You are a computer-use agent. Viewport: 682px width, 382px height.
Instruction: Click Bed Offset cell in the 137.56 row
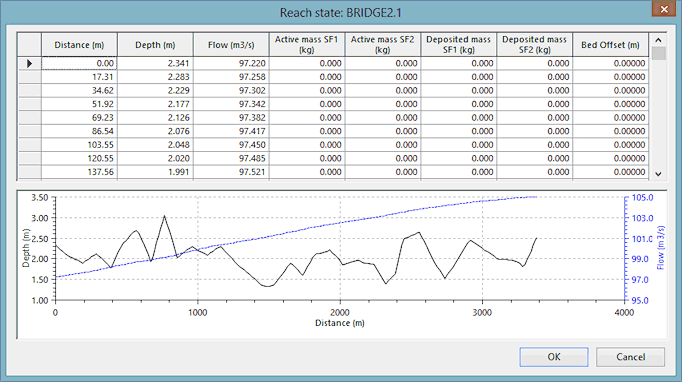tap(610, 172)
